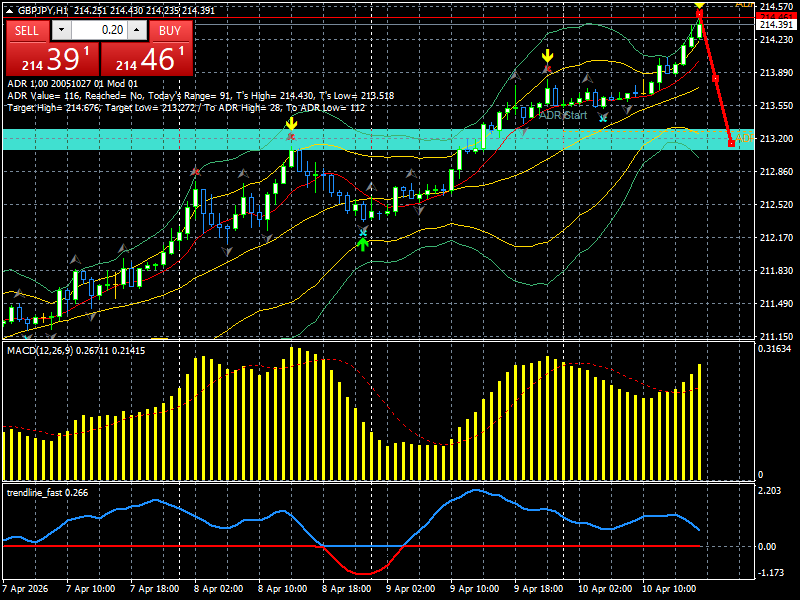This screenshot has width=800, height=600.
Task: Select the red square endpoint of the projection line
Action: point(732,143)
